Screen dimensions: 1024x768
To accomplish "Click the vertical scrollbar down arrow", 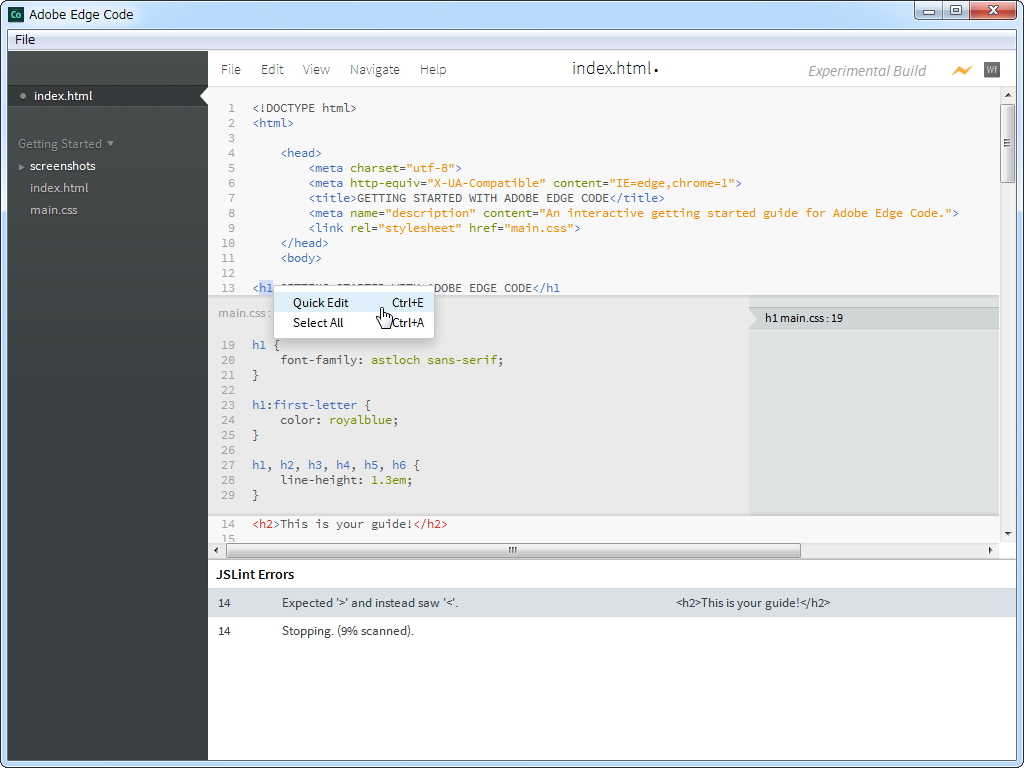I will pyautogui.click(x=1008, y=534).
